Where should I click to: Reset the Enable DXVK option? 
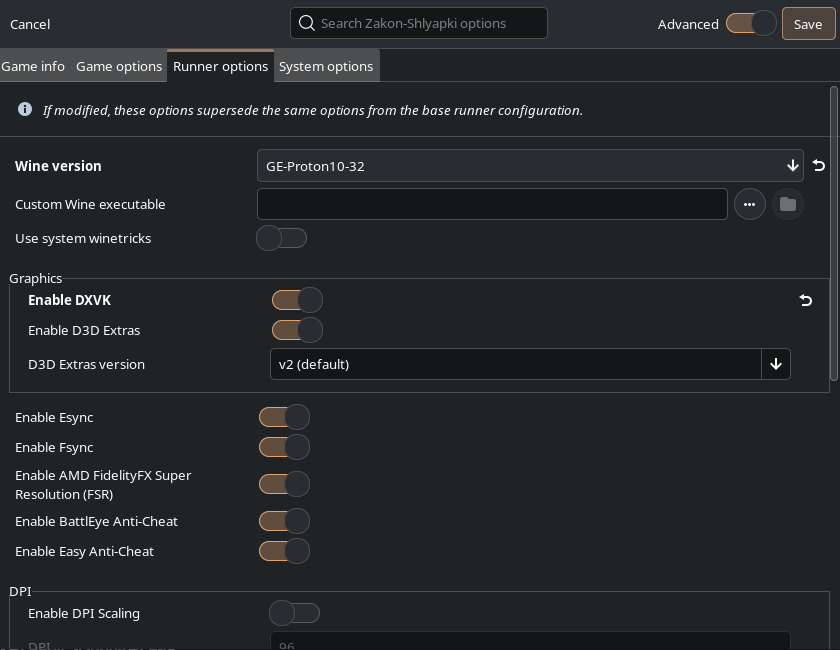tap(805, 300)
